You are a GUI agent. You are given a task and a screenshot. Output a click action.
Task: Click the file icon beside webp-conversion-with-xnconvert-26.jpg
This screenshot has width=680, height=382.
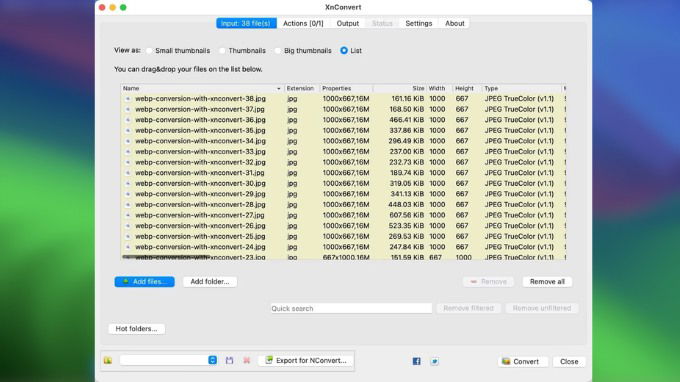(x=128, y=226)
